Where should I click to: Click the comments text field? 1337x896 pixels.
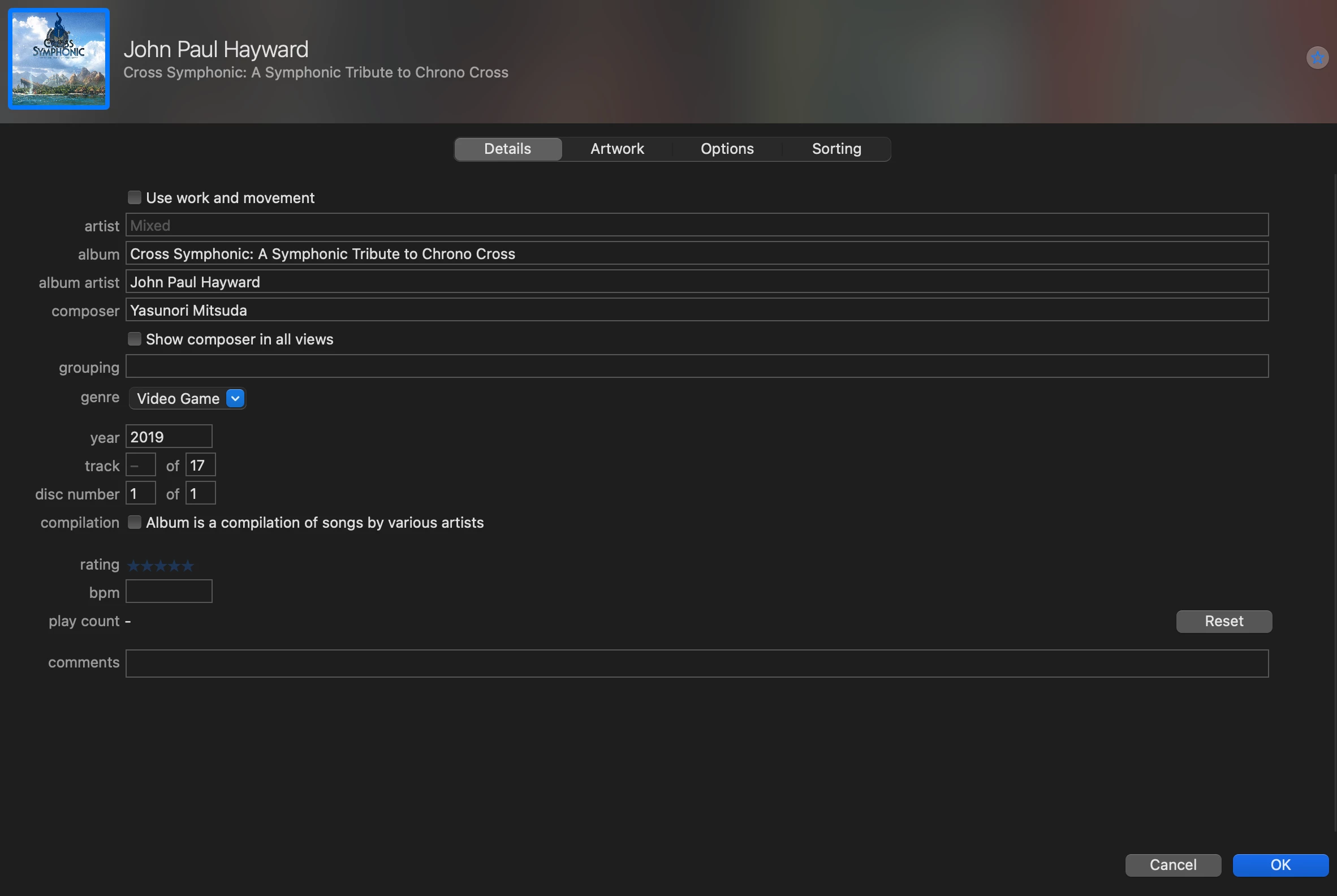(697, 664)
